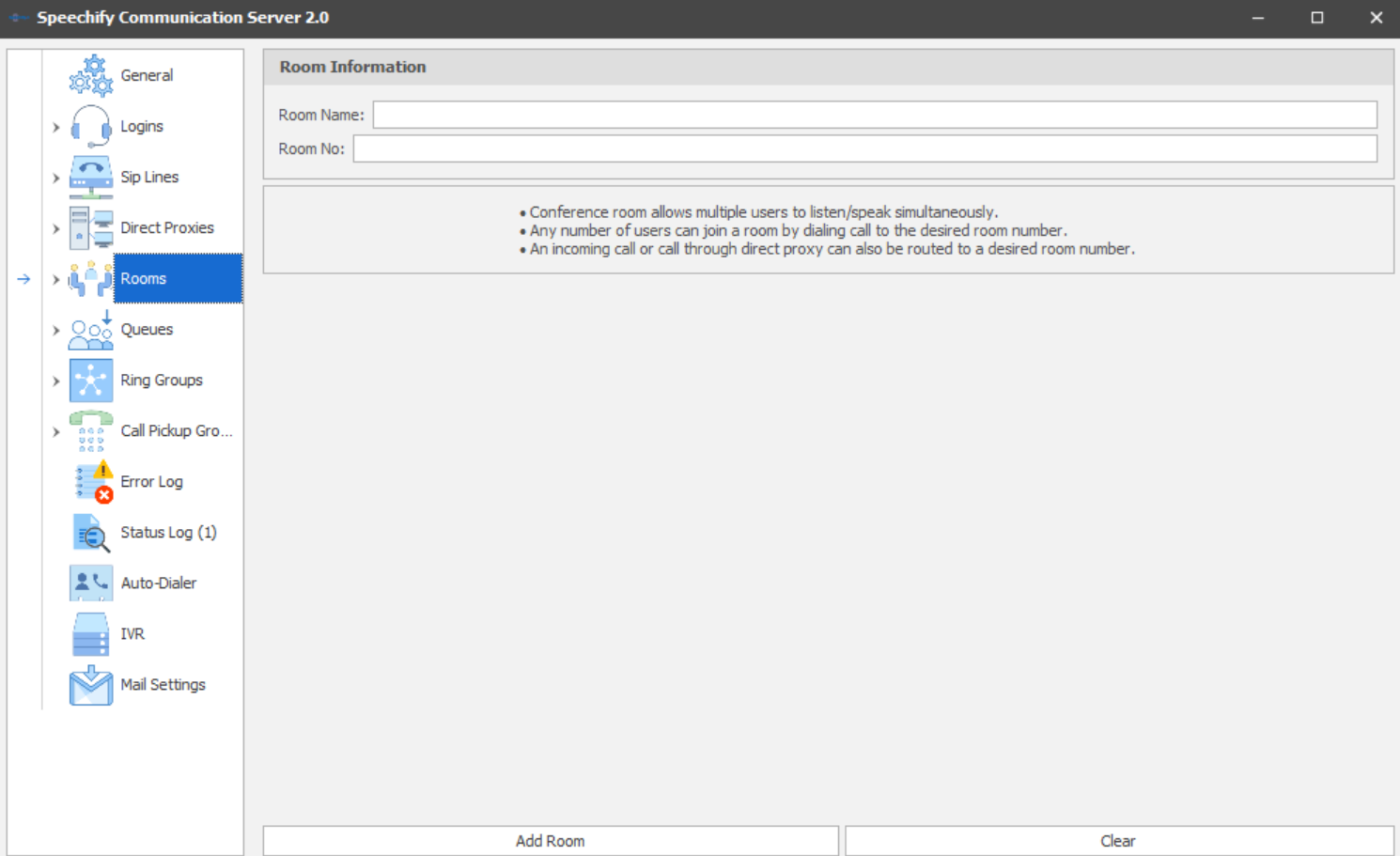Click the Call Pickup Groups handset icon

point(91,430)
